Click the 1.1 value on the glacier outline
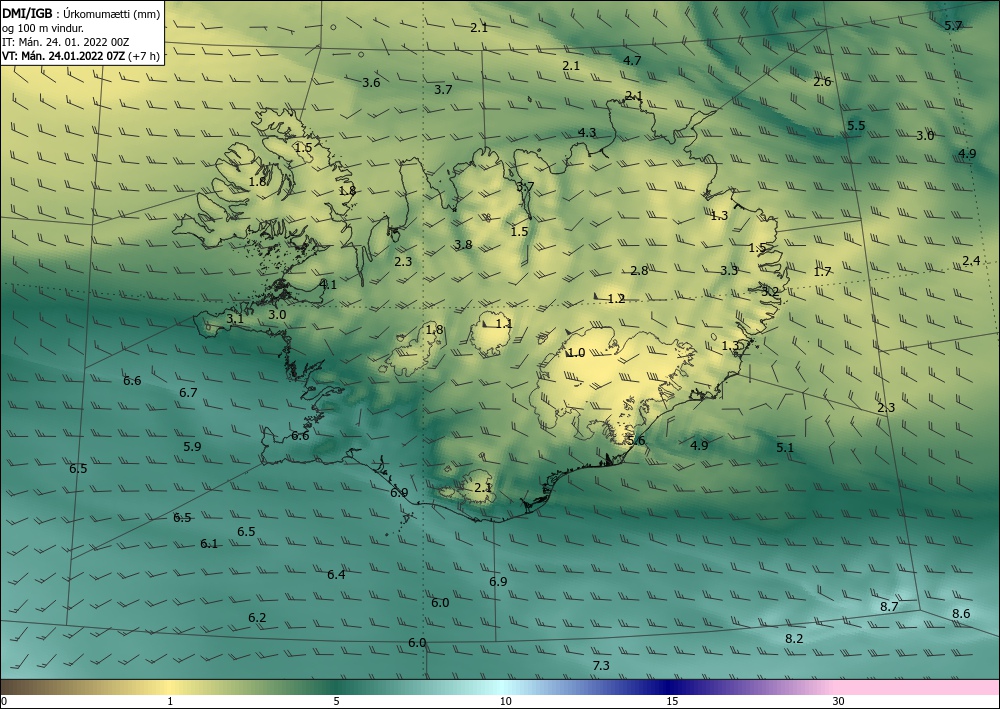The height and width of the screenshot is (709, 1000). tap(504, 324)
